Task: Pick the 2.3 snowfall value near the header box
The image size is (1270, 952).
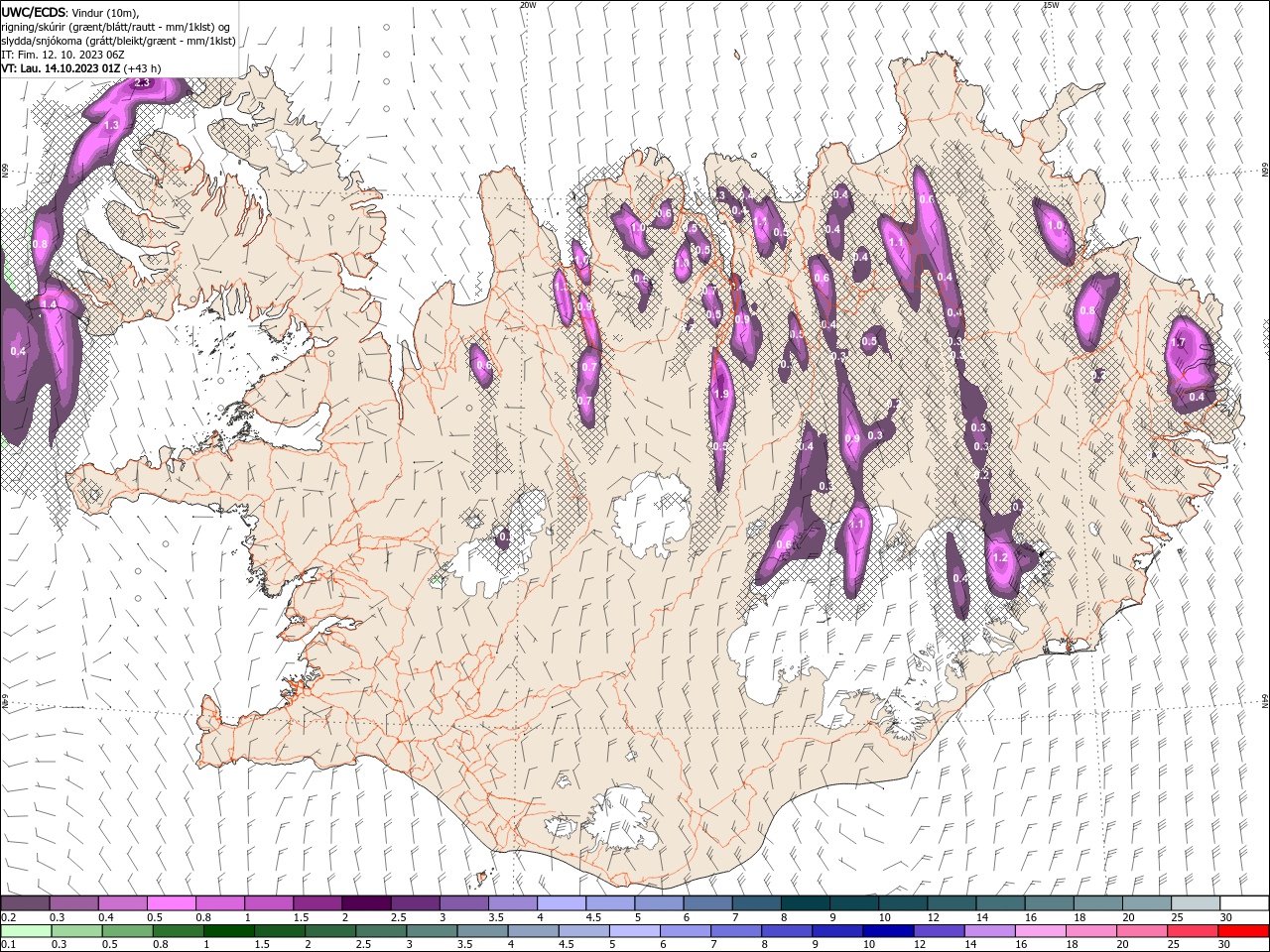Action: click(142, 82)
